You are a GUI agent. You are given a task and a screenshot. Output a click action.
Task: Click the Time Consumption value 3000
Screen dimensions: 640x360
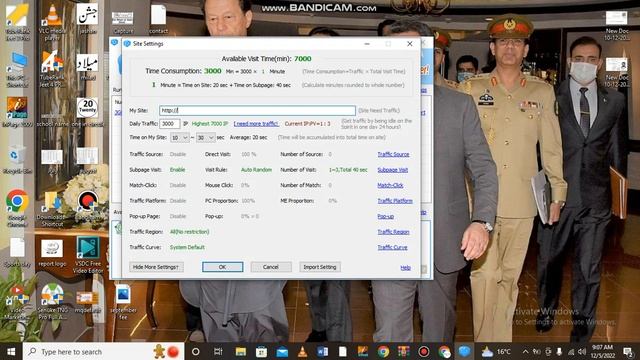click(213, 71)
